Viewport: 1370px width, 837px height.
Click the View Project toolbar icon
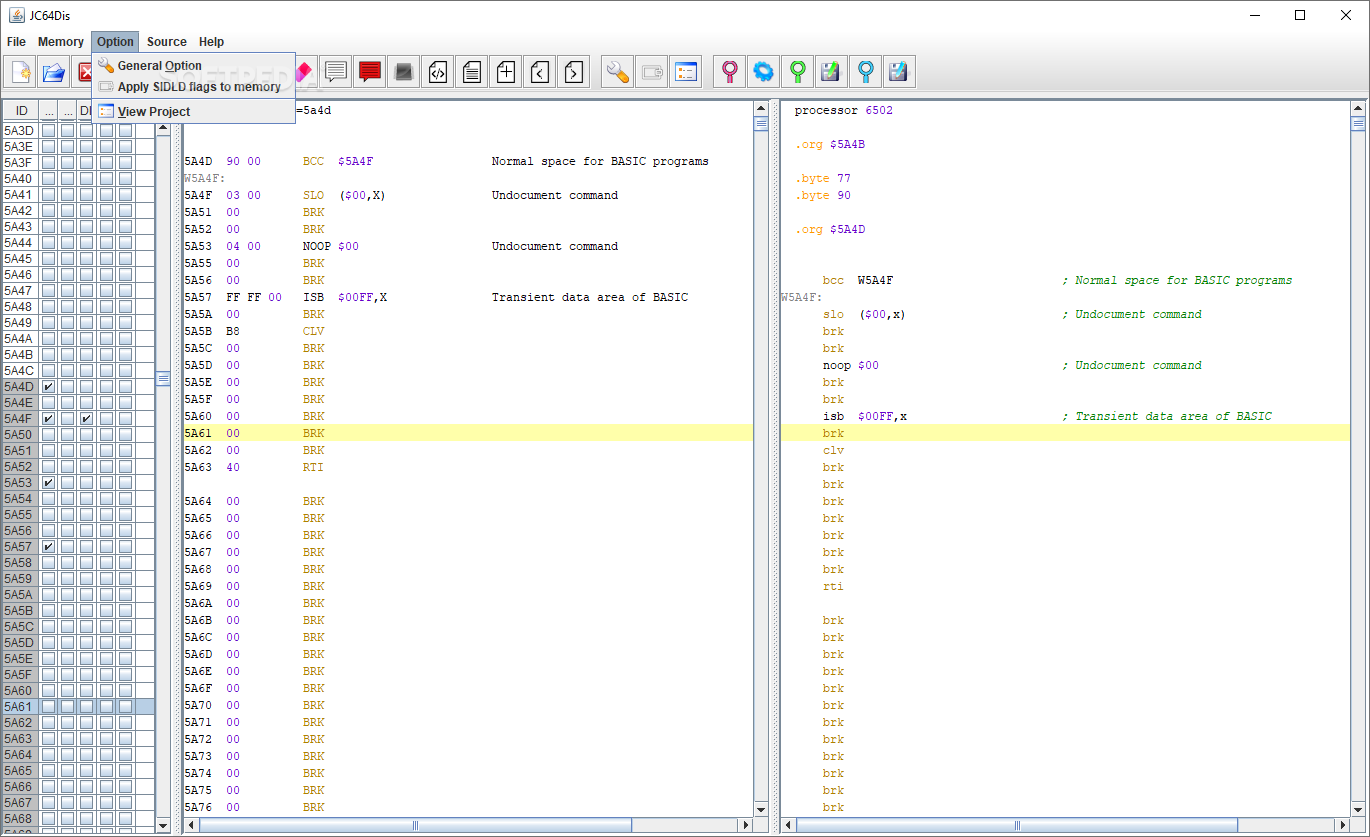[685, 72]
